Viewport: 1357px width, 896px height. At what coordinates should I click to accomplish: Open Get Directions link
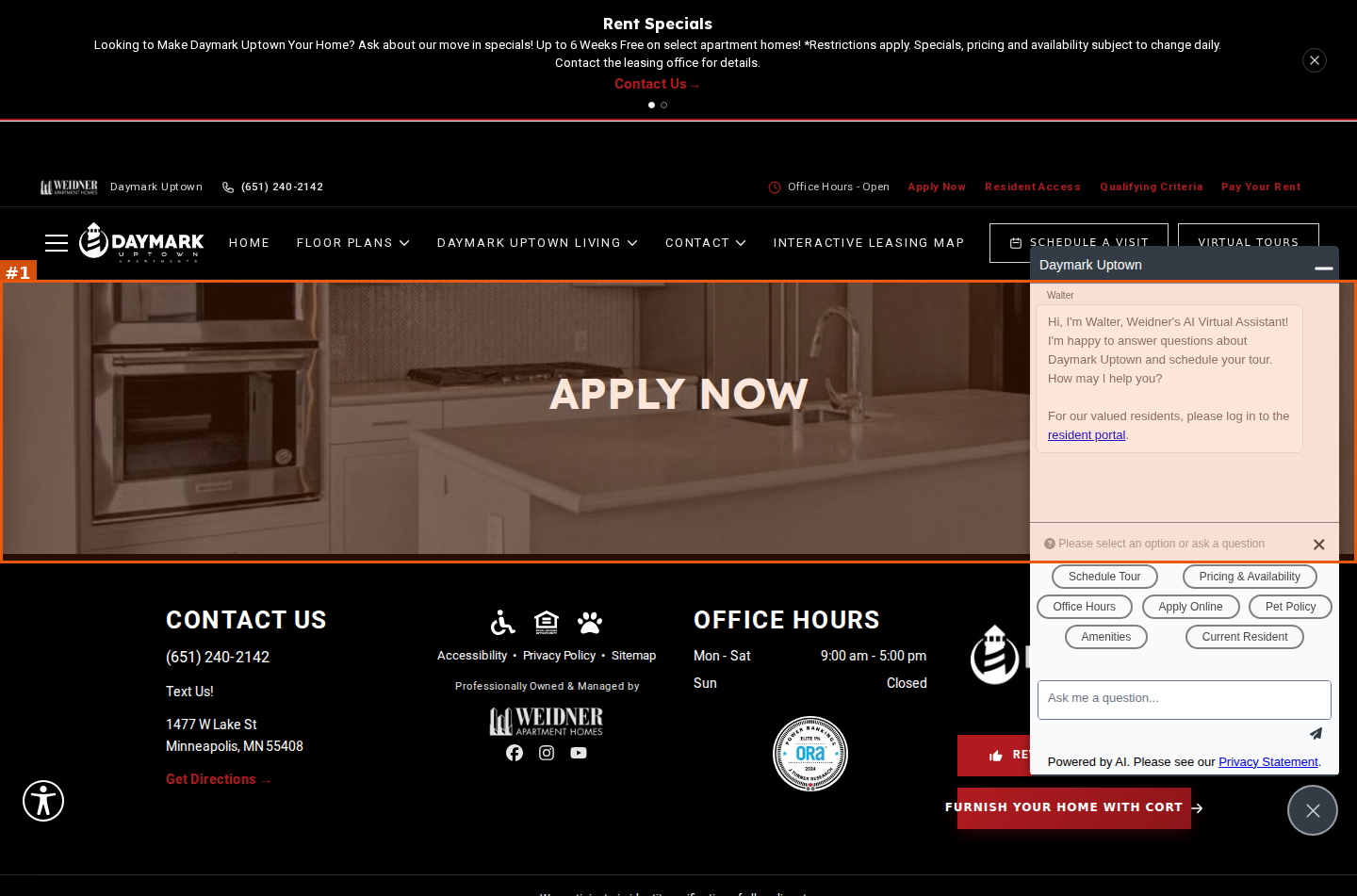pos(219,779)
